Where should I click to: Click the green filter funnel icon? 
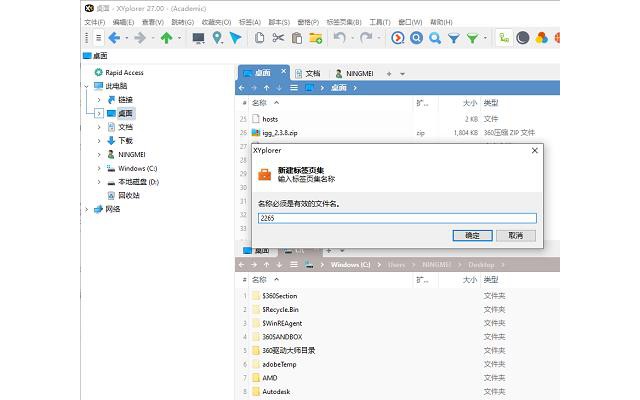[x=472, y=38]
